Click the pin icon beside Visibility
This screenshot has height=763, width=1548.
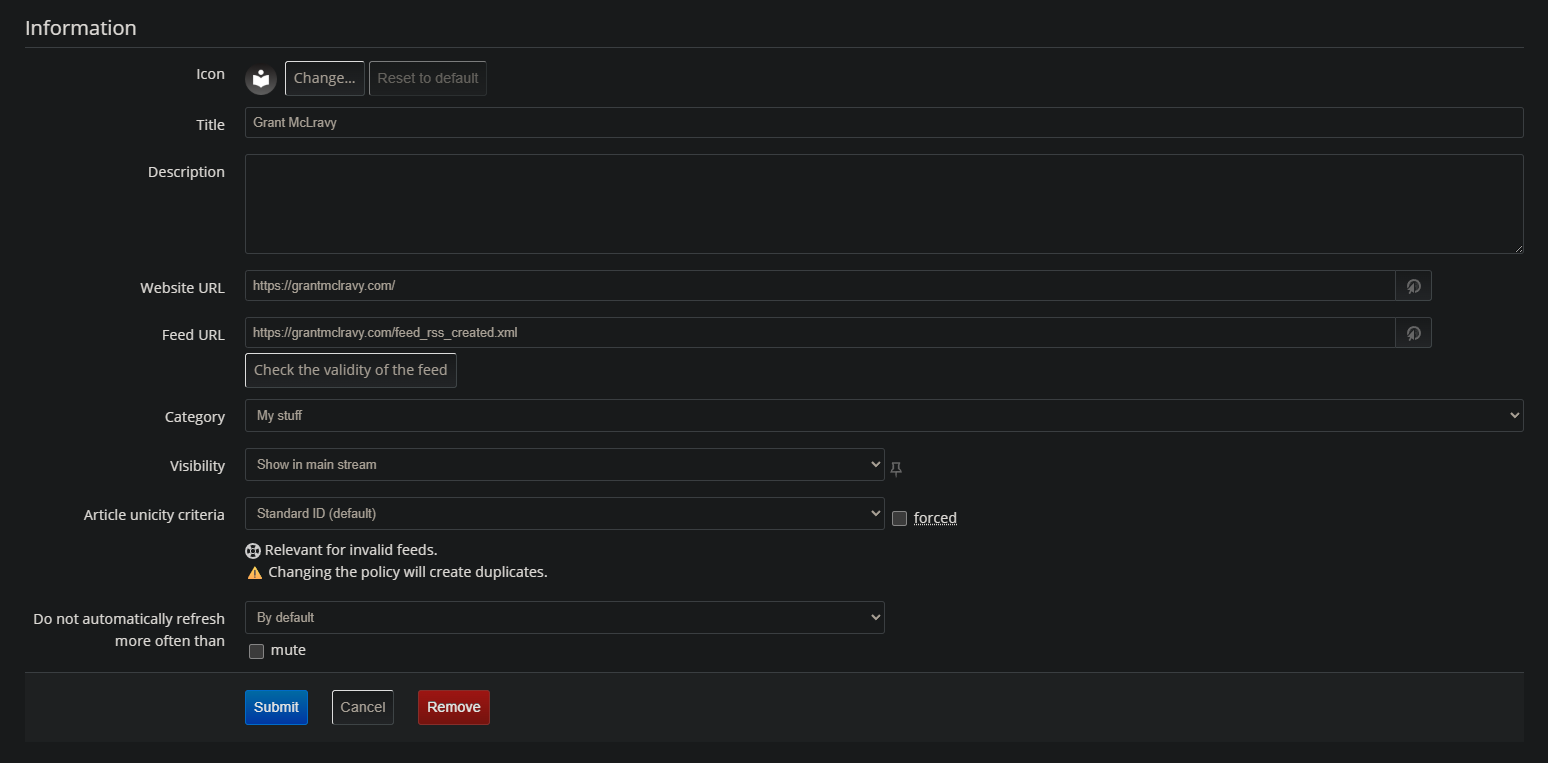pyautogui.click(x=896, y=468)
